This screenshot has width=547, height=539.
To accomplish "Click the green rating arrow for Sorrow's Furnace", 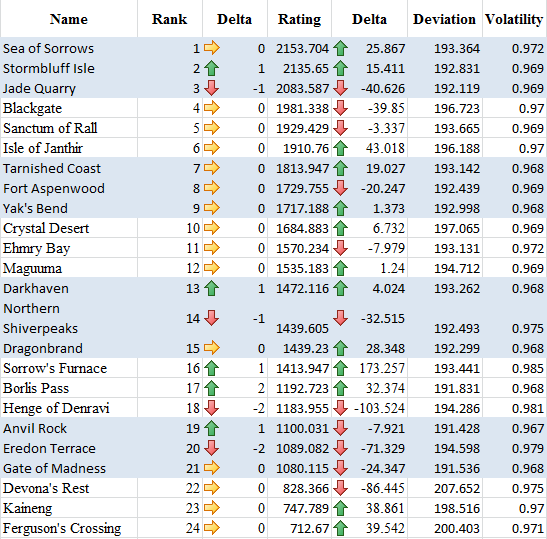I will coord(340,368).
